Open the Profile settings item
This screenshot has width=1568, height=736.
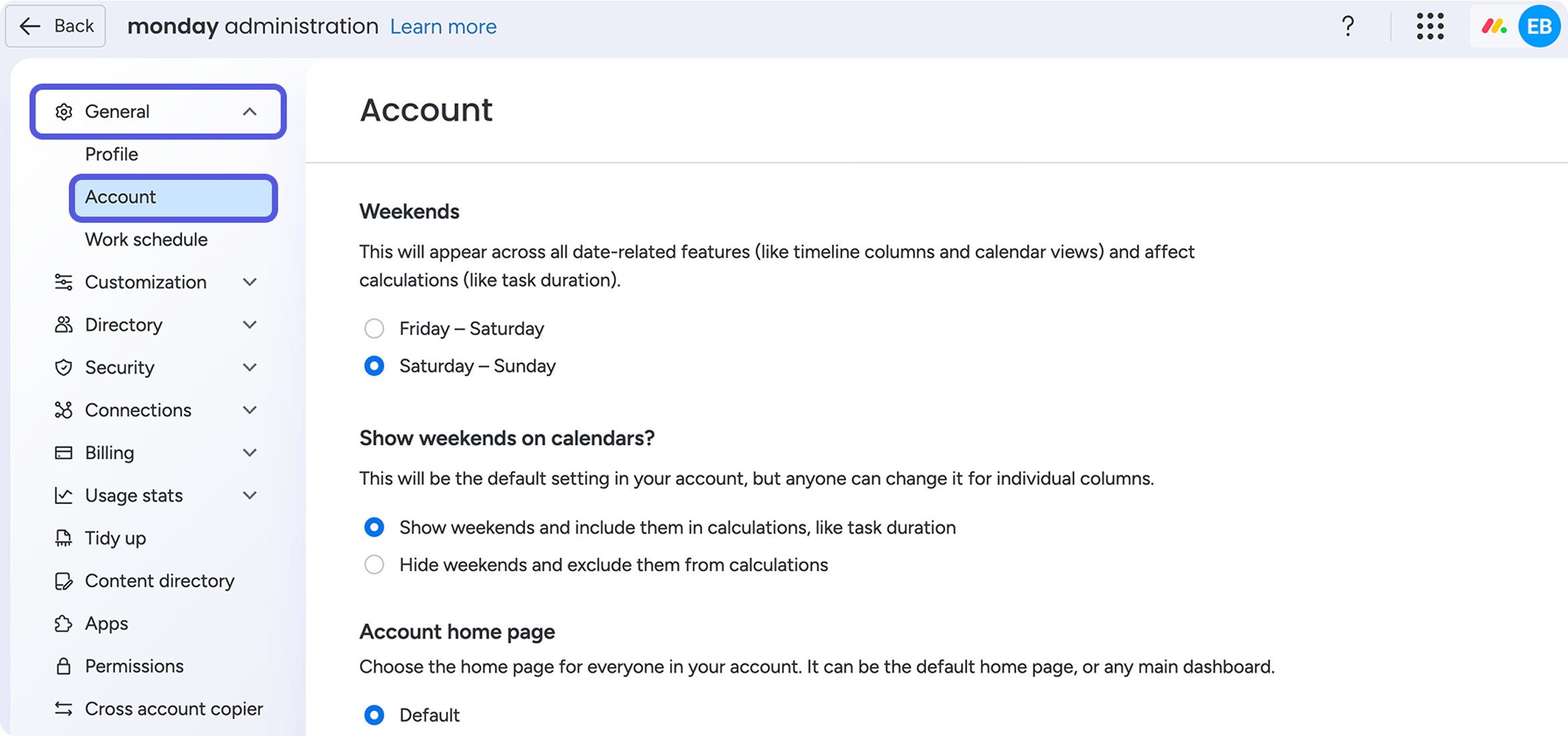pos(111,154)
